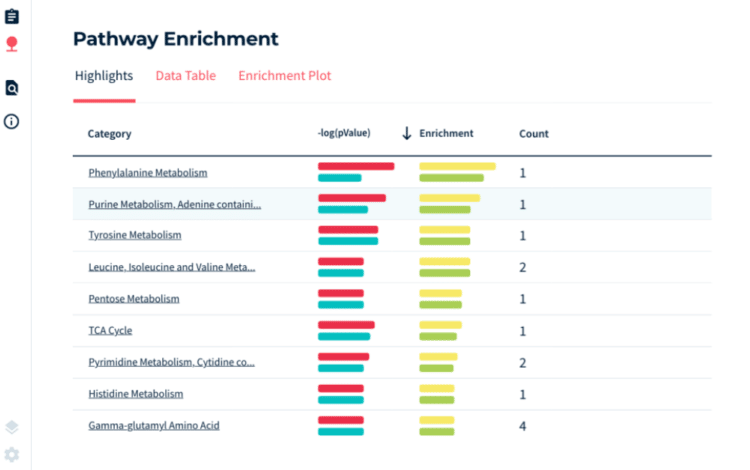Select the Highlights tab
750x470 pixels.
[x=104, y=76]
